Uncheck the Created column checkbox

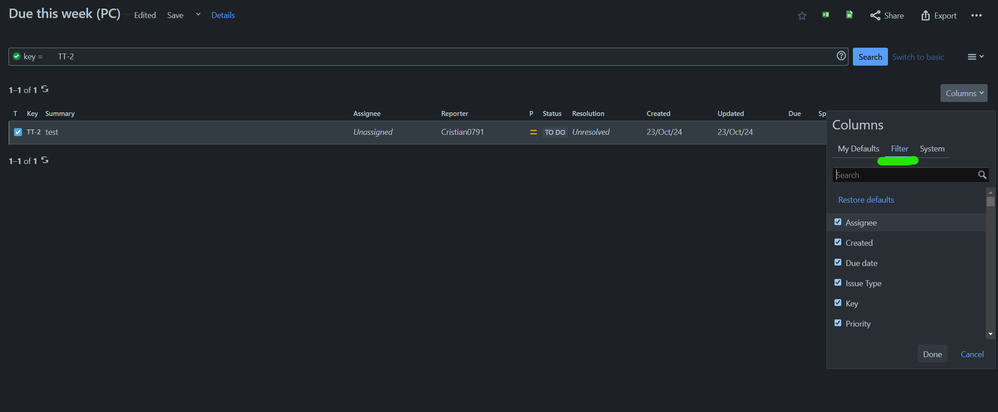pyautogui.click(x=838, y=243)
